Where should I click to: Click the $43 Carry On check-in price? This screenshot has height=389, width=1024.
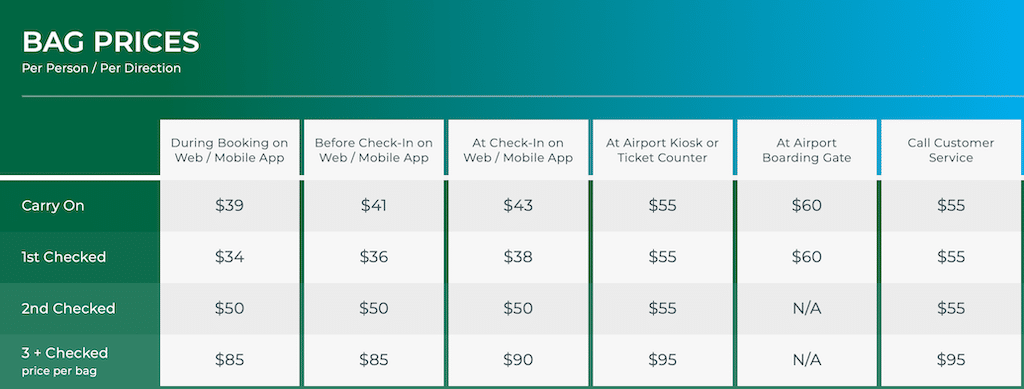coord(518,206)
